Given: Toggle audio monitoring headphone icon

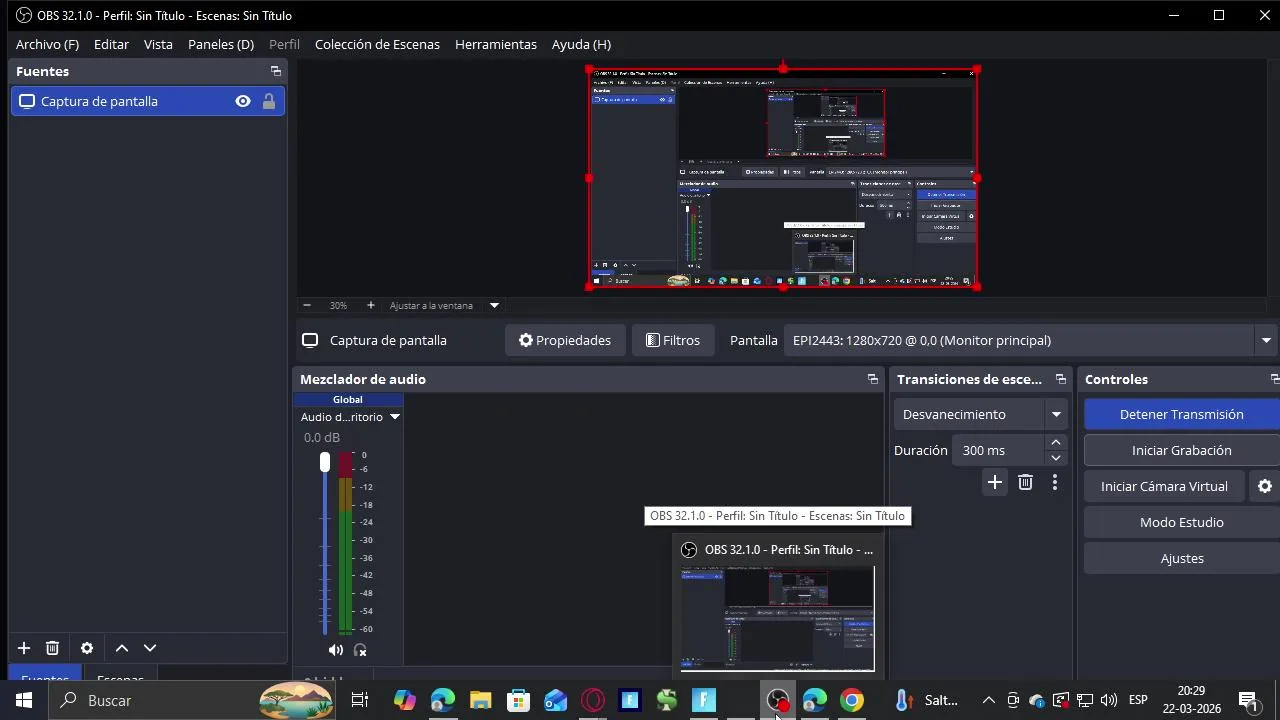Looking at the screenshot, I should (x=361, y=650).
